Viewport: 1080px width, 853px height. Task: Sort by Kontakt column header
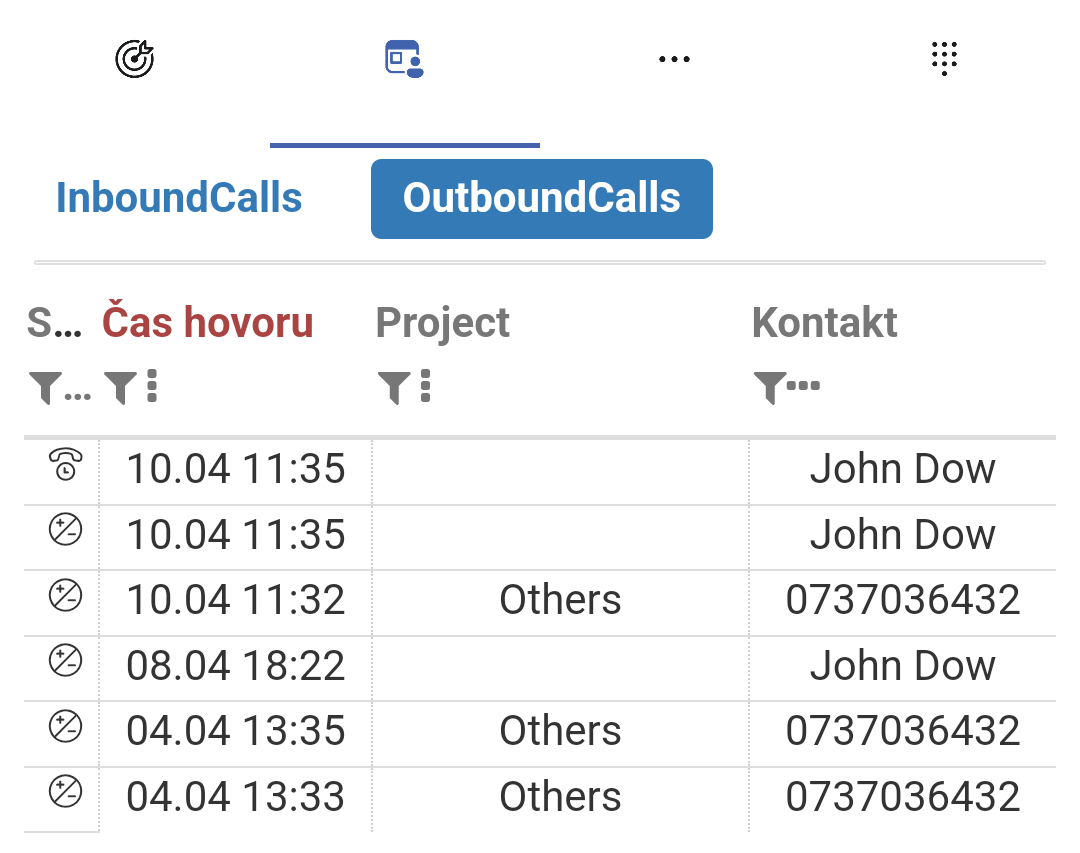(824, 322)
